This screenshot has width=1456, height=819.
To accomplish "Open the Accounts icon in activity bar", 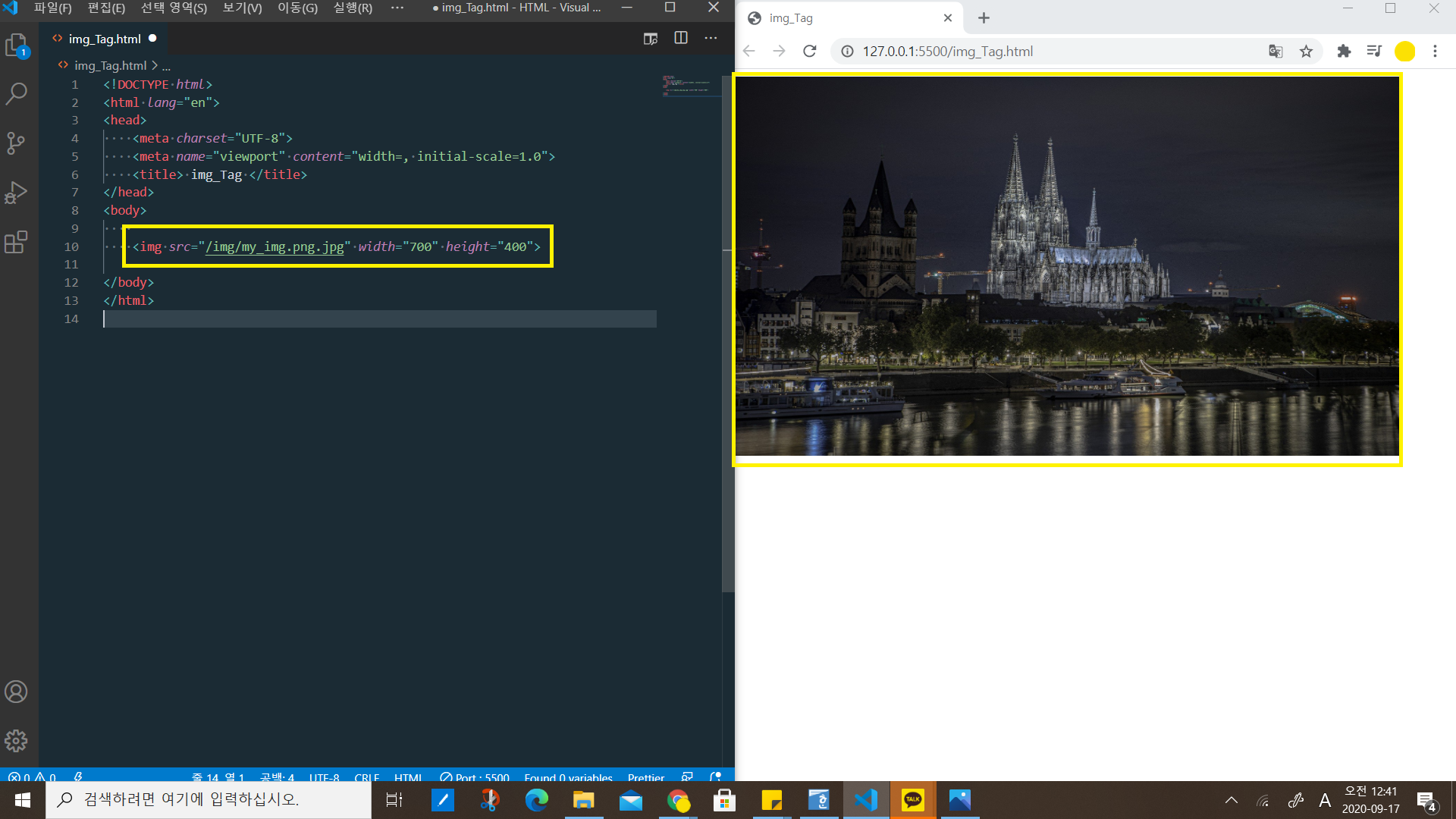I will [x=16, y=692].
